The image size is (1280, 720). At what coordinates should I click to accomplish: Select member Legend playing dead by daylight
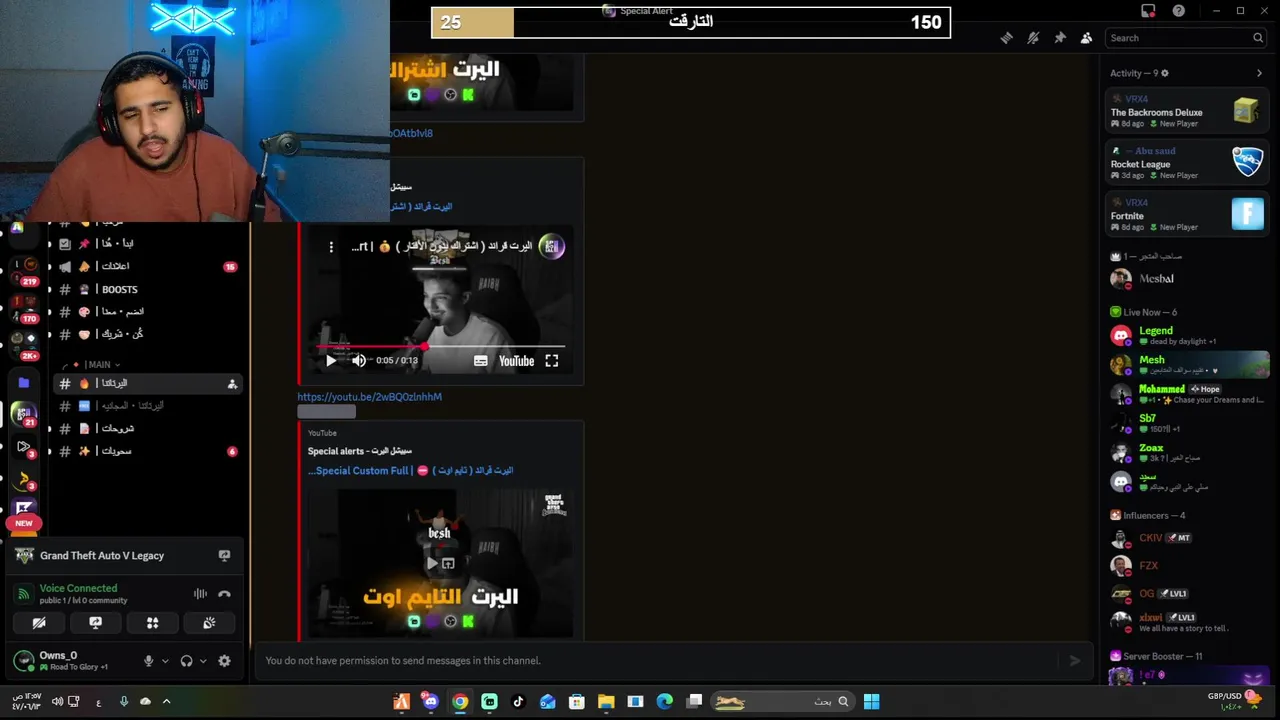point(1187,336)
